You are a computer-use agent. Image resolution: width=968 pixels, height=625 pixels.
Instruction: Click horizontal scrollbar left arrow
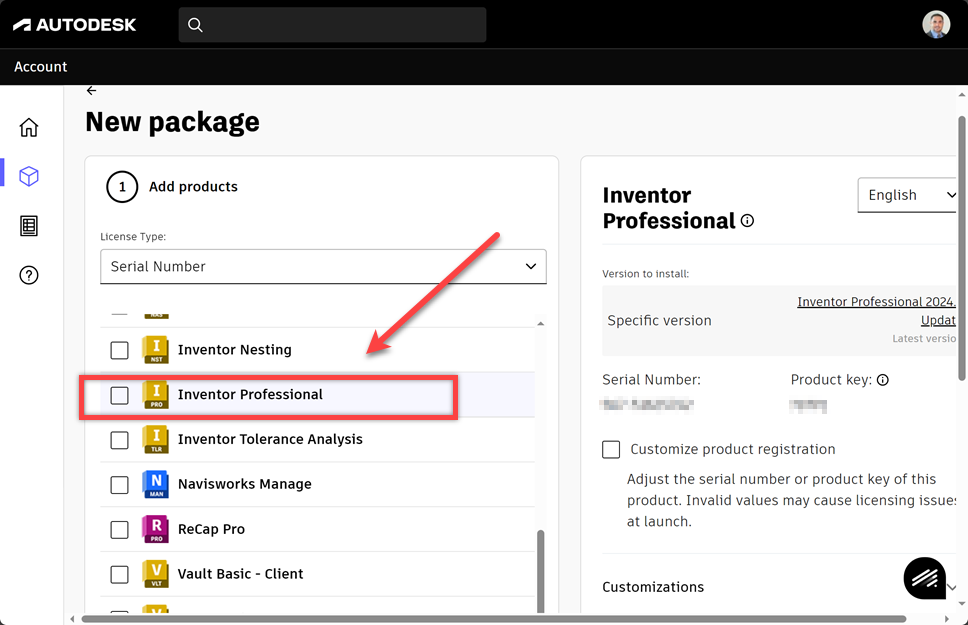click(72, 619)
